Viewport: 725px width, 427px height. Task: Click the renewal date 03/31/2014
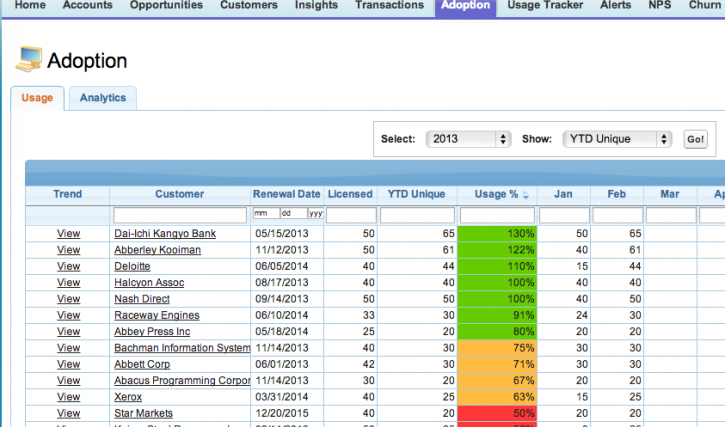point(282,397)
